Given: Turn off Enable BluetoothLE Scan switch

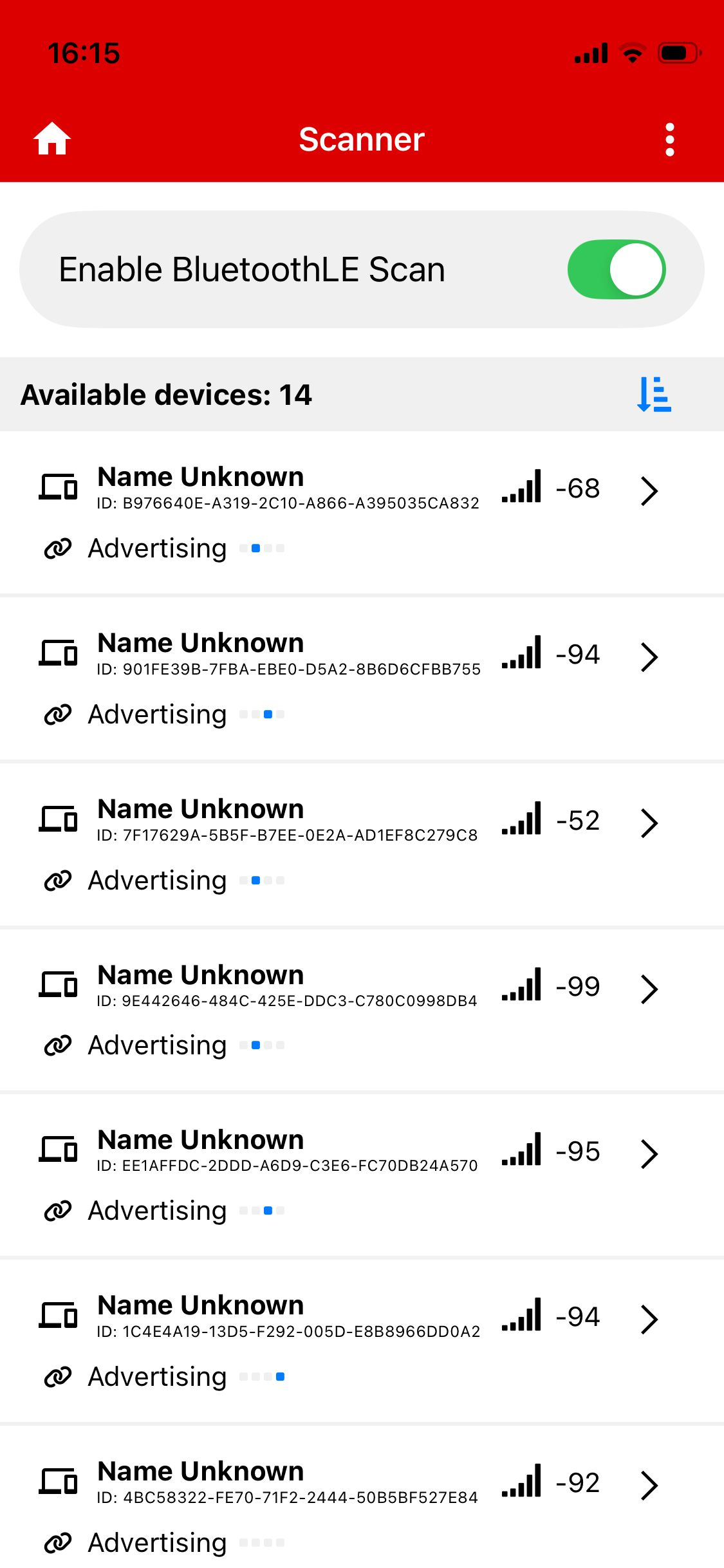Looking at the screenshot, I should (x=616, y=270).
